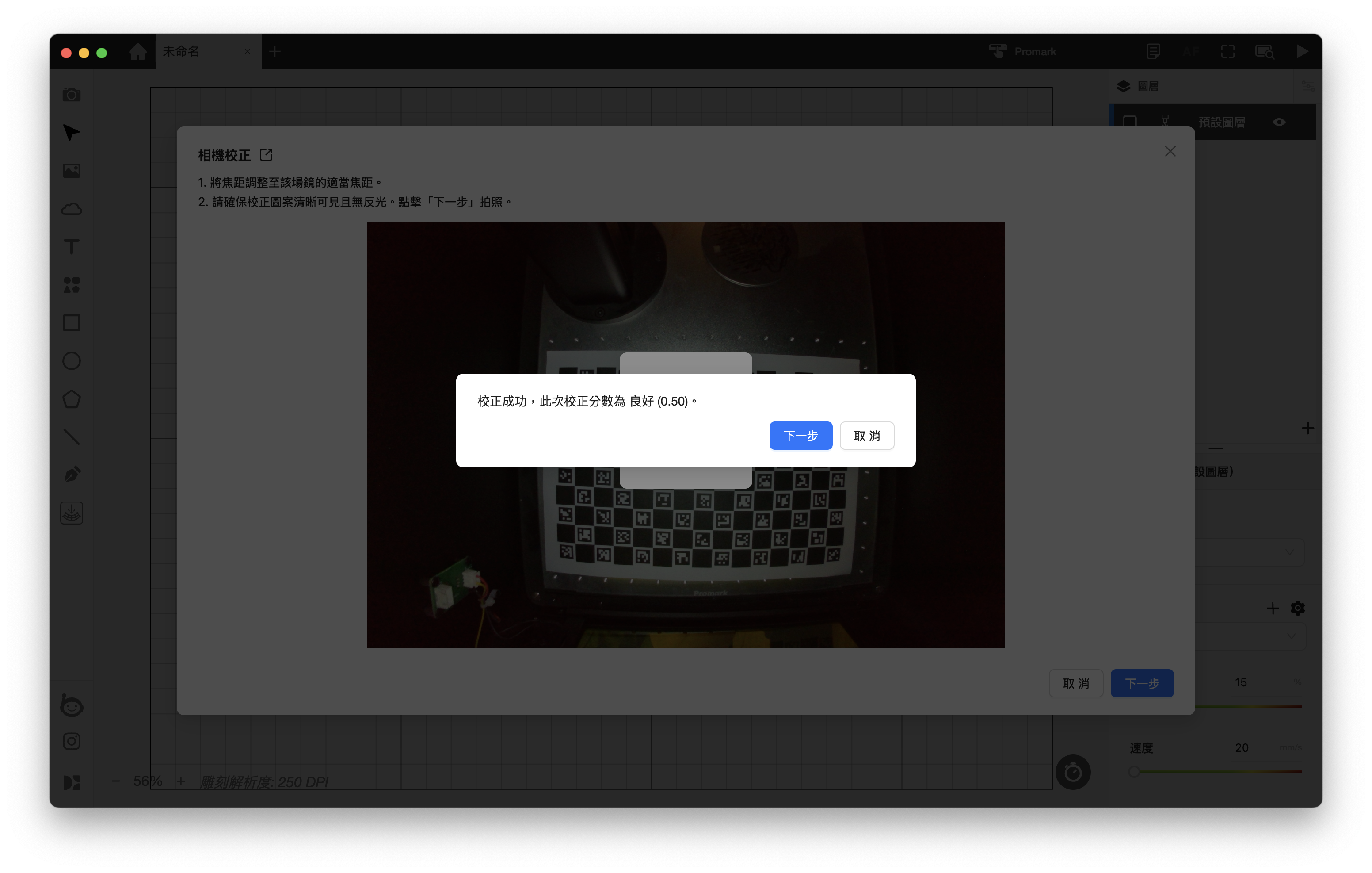Click the color box of 預設圖層 layer
Viewport: 1372px width, 873px height.
click(x=1129, y=122)
